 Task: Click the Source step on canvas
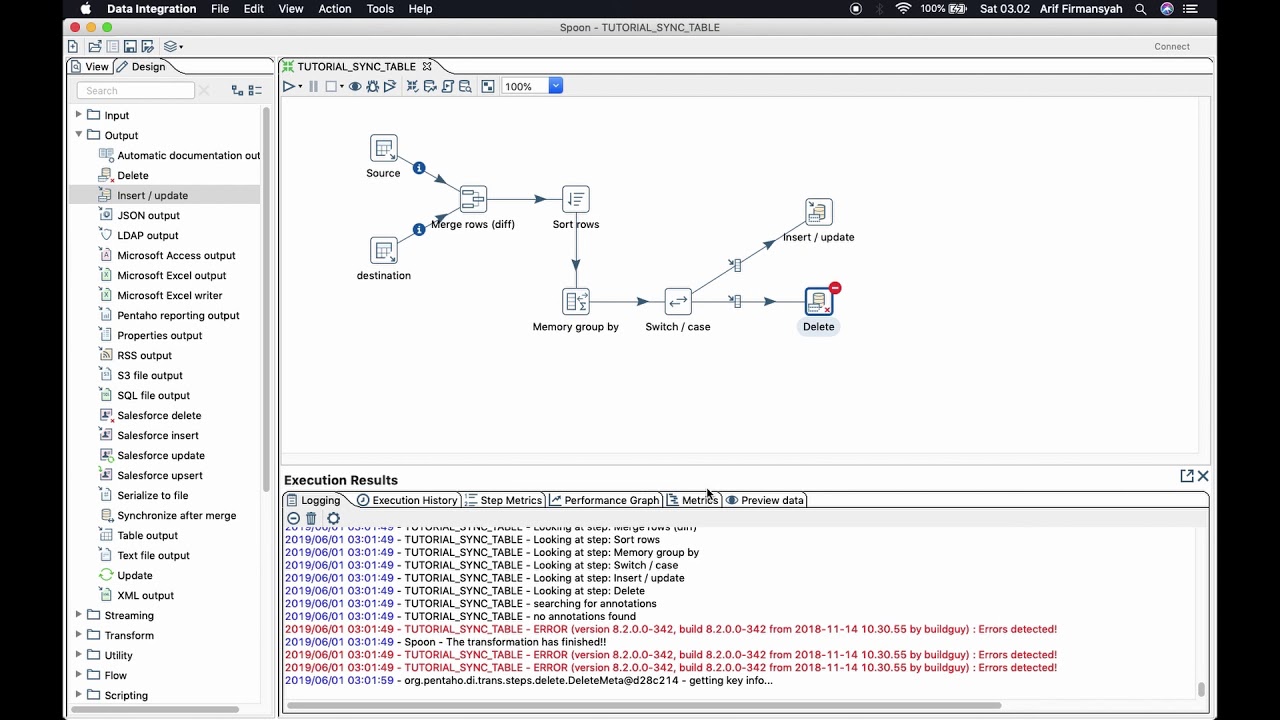click(x=384, y=148)
